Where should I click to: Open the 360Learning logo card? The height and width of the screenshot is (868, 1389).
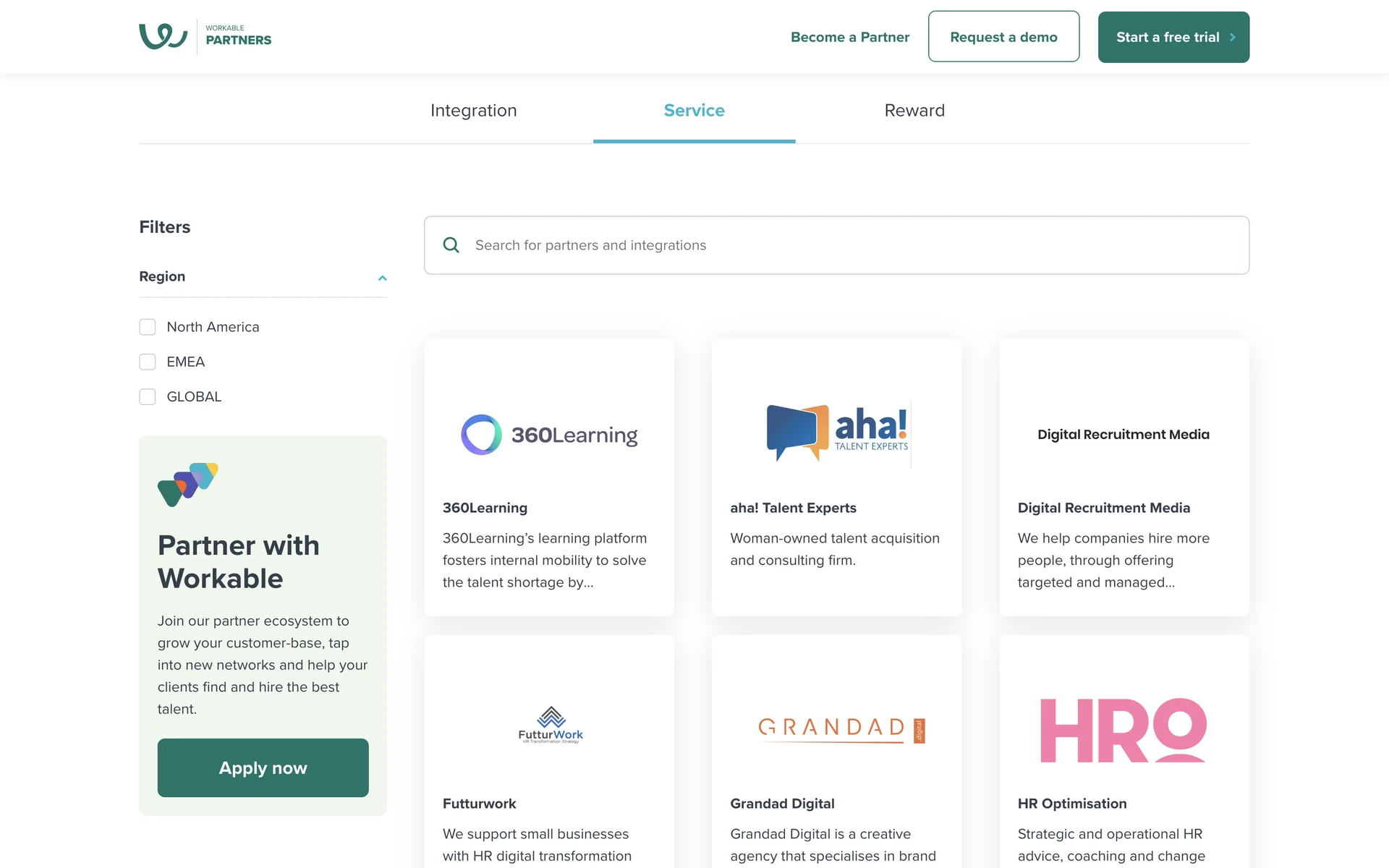[549, 435]
